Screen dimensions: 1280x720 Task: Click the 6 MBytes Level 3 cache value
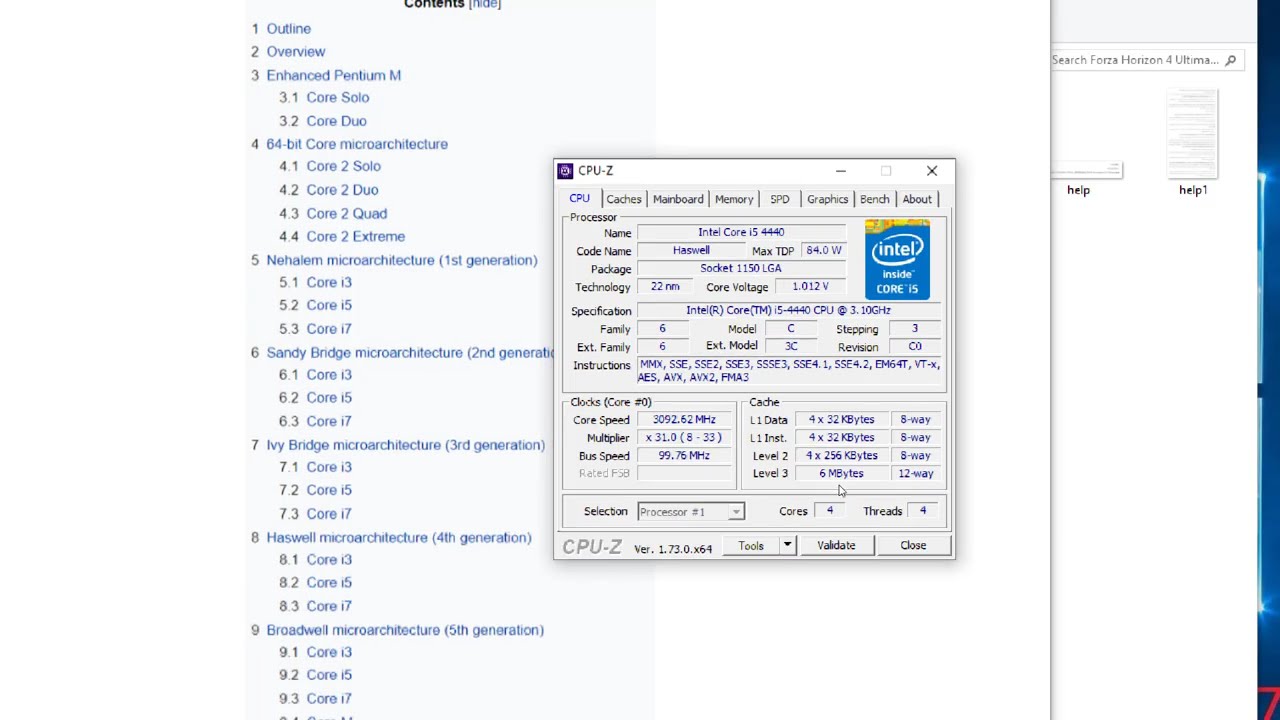coord(841,474)
